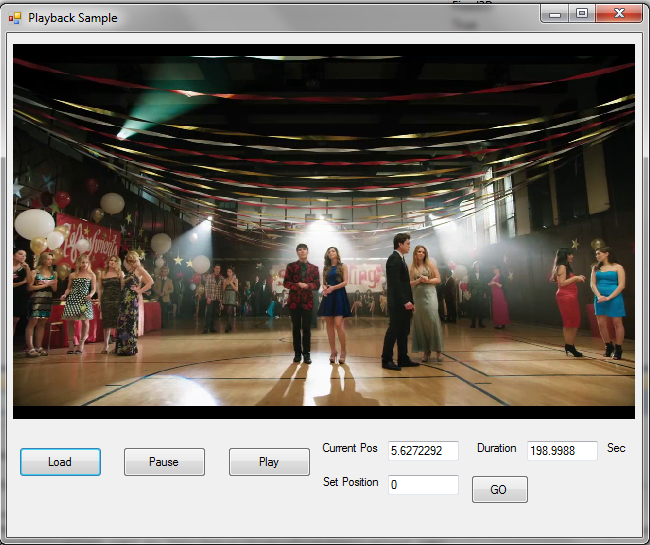Focus the Current Pos value field
650x545 pixels.
click(423, 451)
